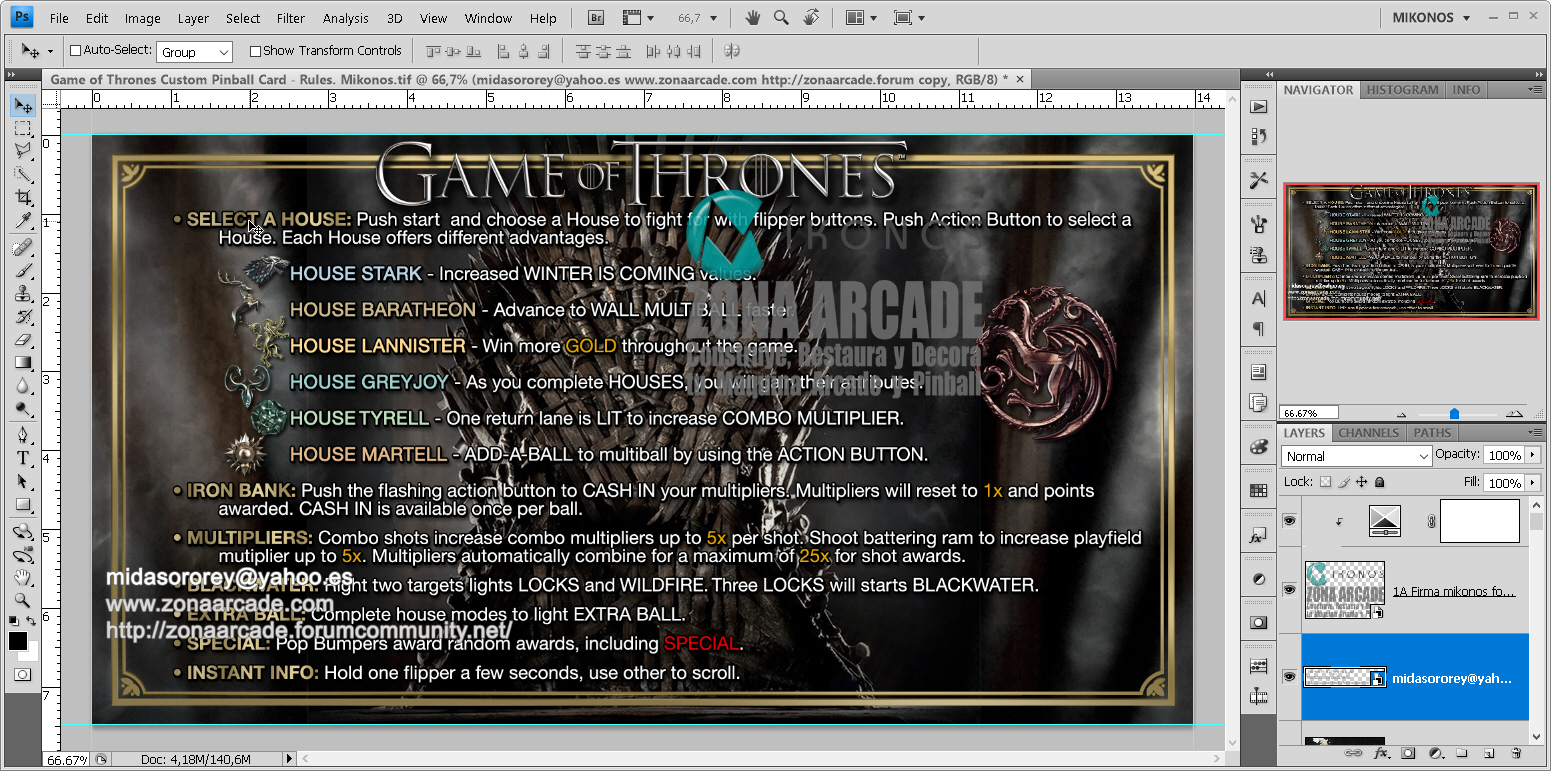Click the Delete layer trash icon

pyautogui.click(x=1516, y=752)
